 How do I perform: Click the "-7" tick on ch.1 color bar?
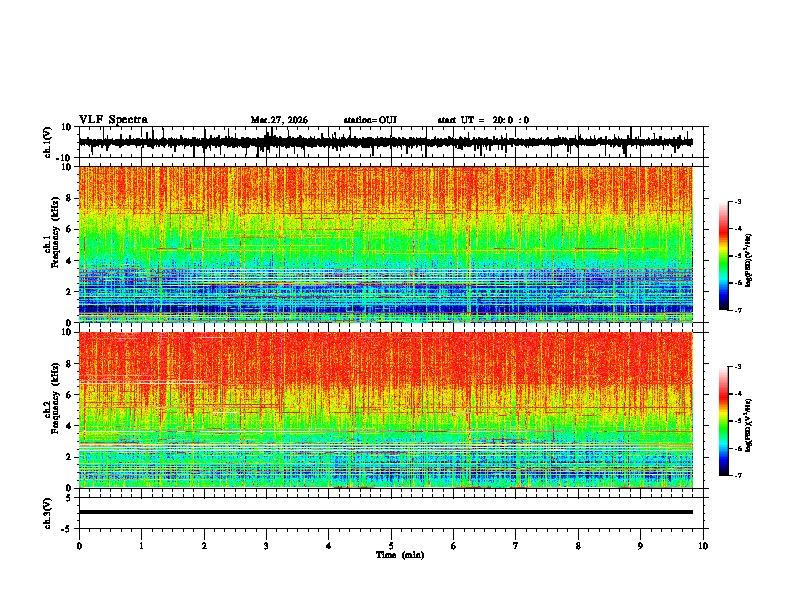(x=738, y=310)
